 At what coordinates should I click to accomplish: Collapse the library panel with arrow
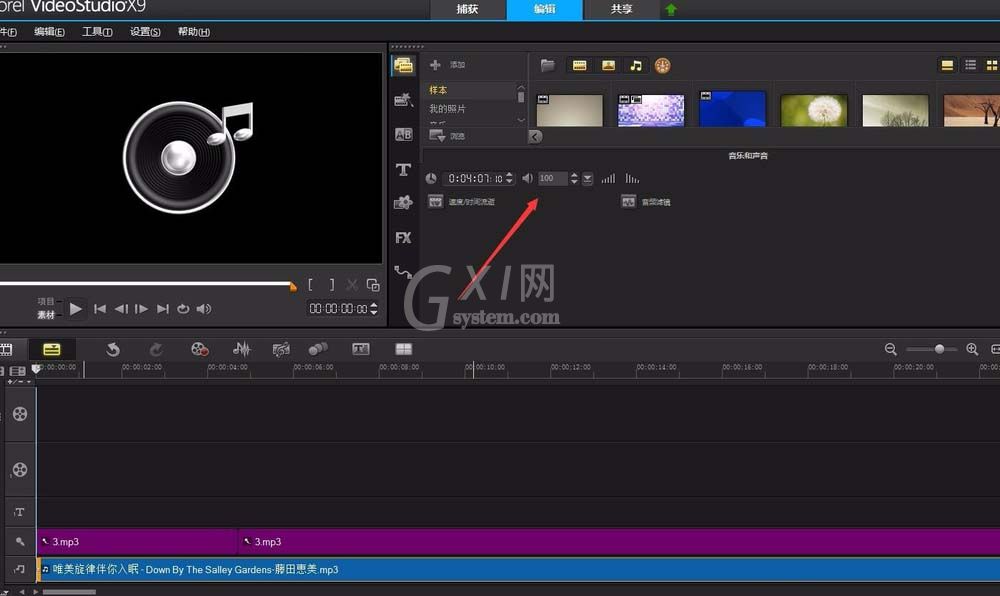[536, 136]
